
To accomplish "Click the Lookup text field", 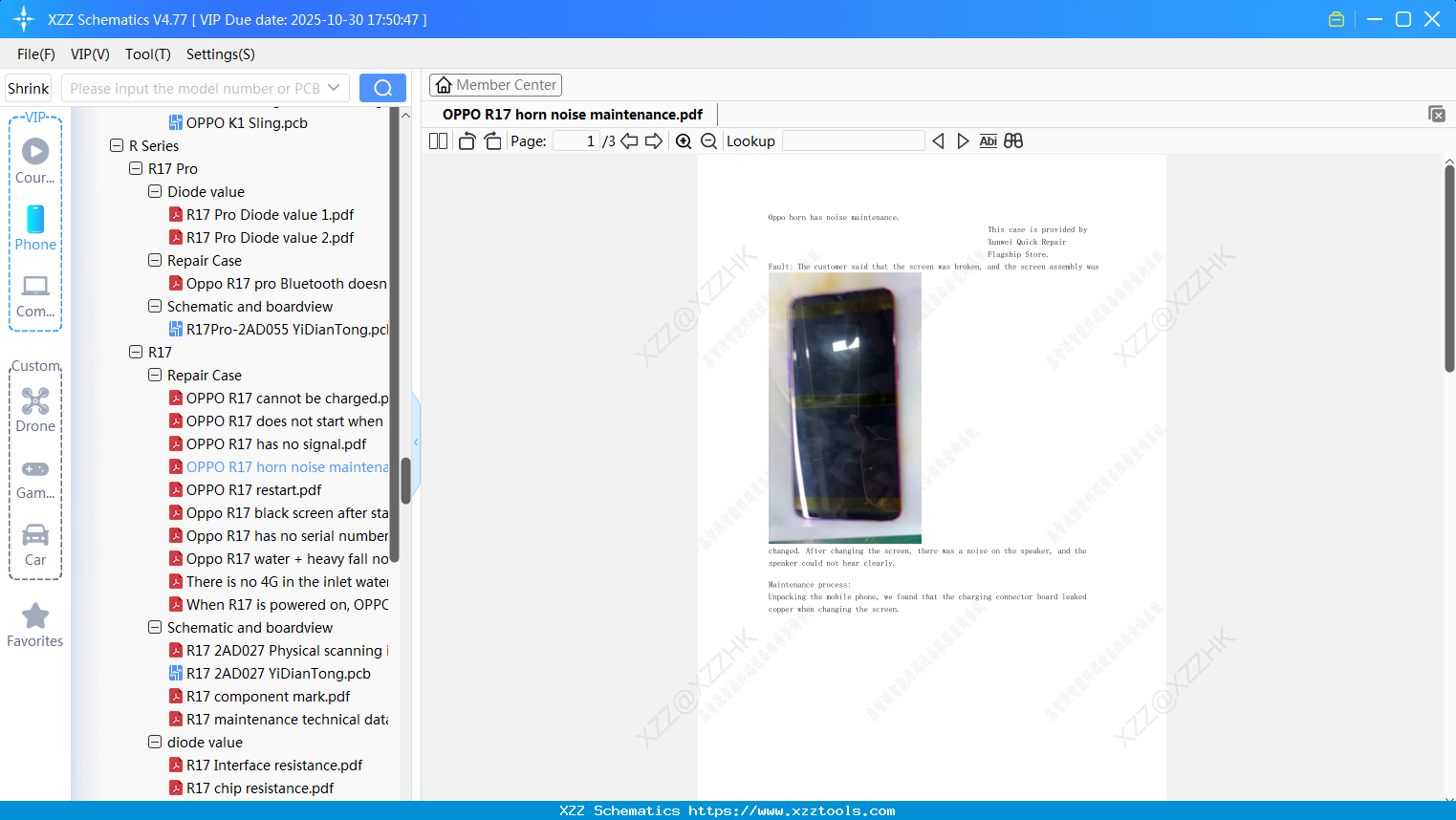I will tap(854, 141).
